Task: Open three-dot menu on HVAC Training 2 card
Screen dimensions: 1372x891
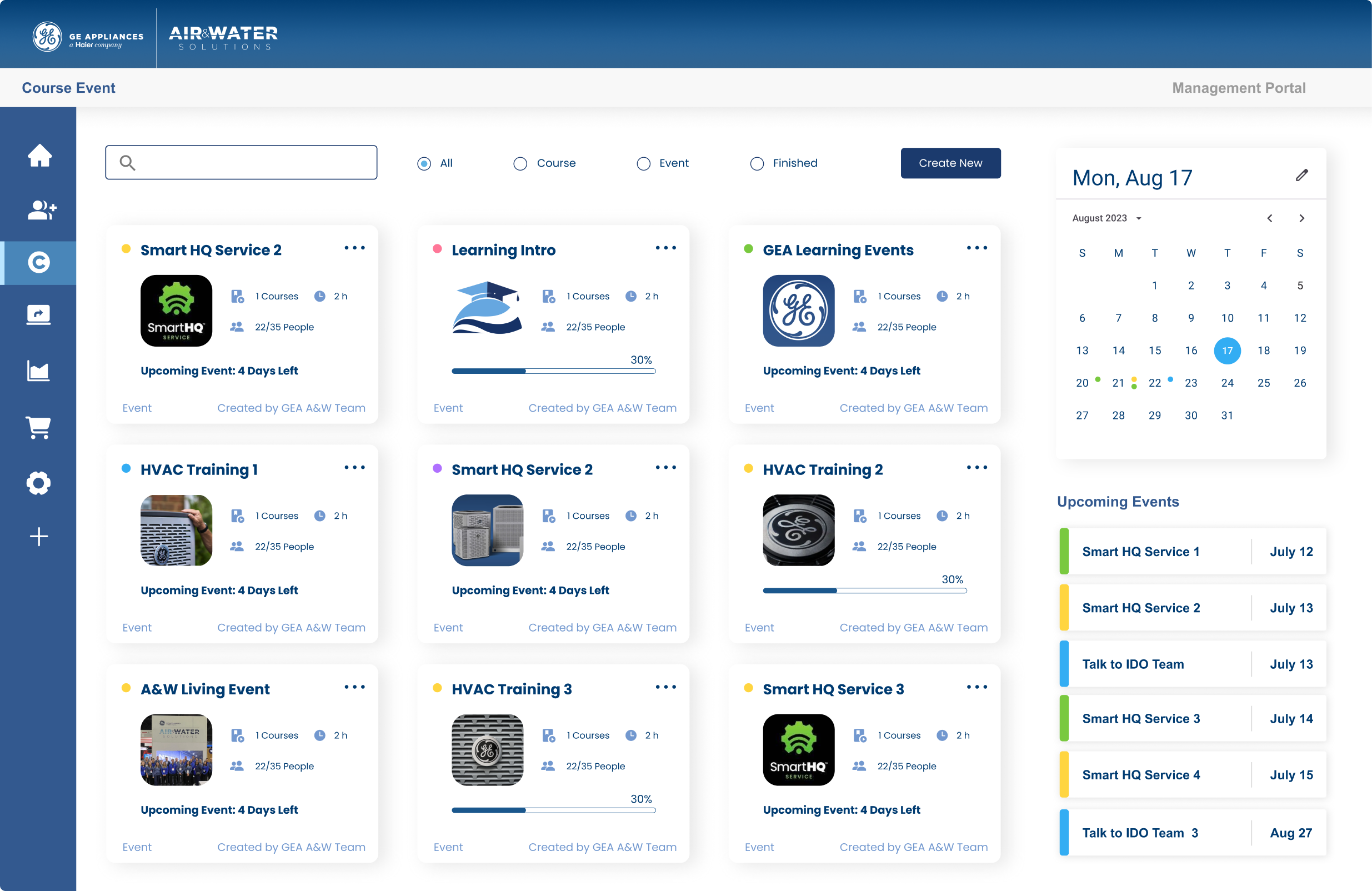Action: (977, 467)
